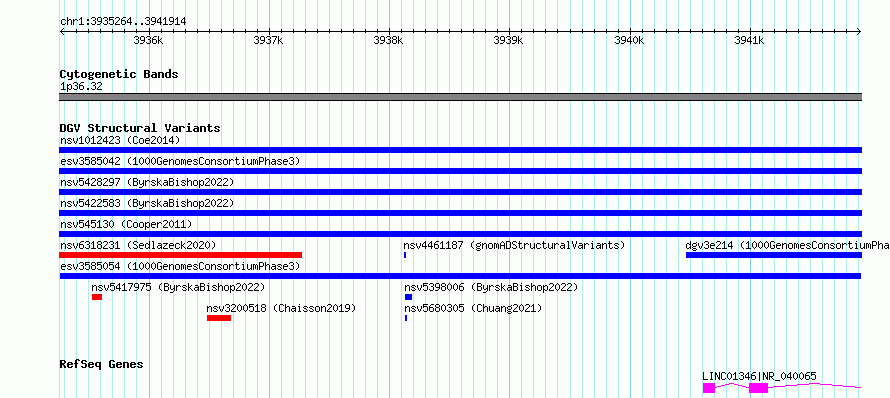
Task: Select the esv3585042 blue variant bar
Action: pos(460,171)
